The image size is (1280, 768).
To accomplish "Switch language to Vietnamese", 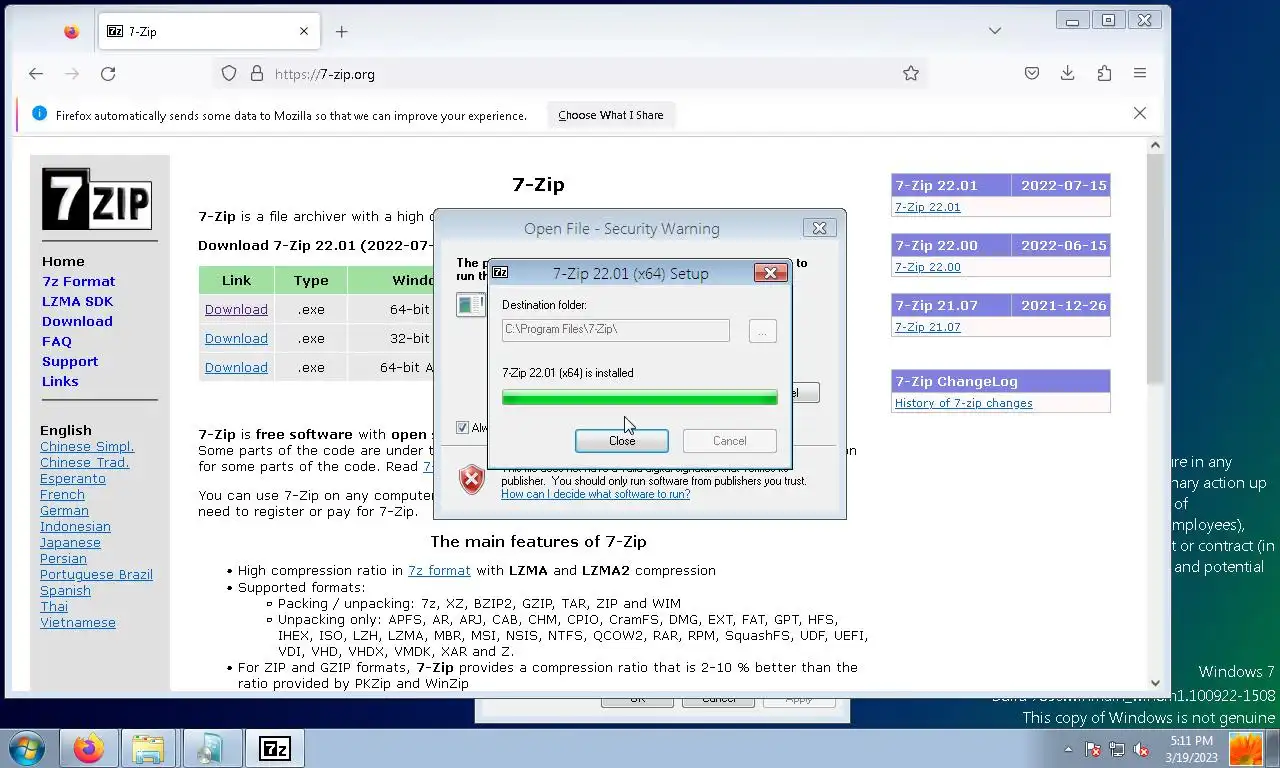I will coord(78,622).
